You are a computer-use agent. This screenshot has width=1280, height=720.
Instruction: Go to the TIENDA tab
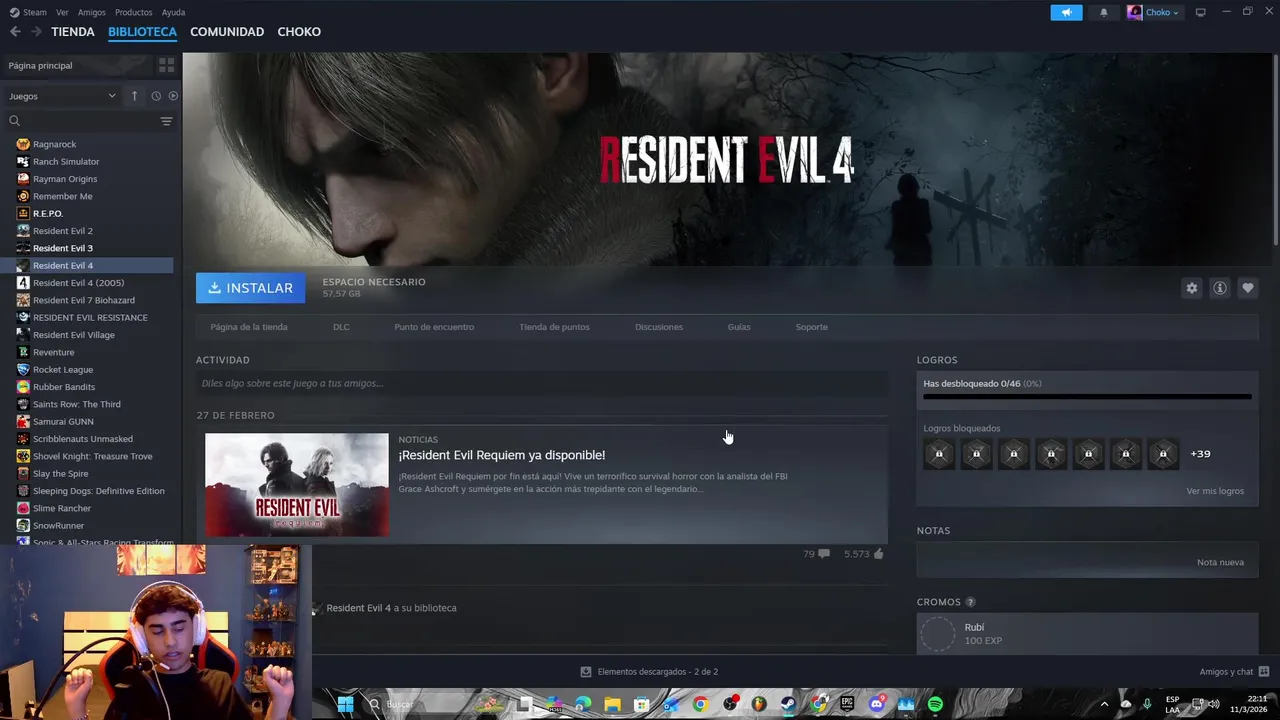tap(73, 32)
